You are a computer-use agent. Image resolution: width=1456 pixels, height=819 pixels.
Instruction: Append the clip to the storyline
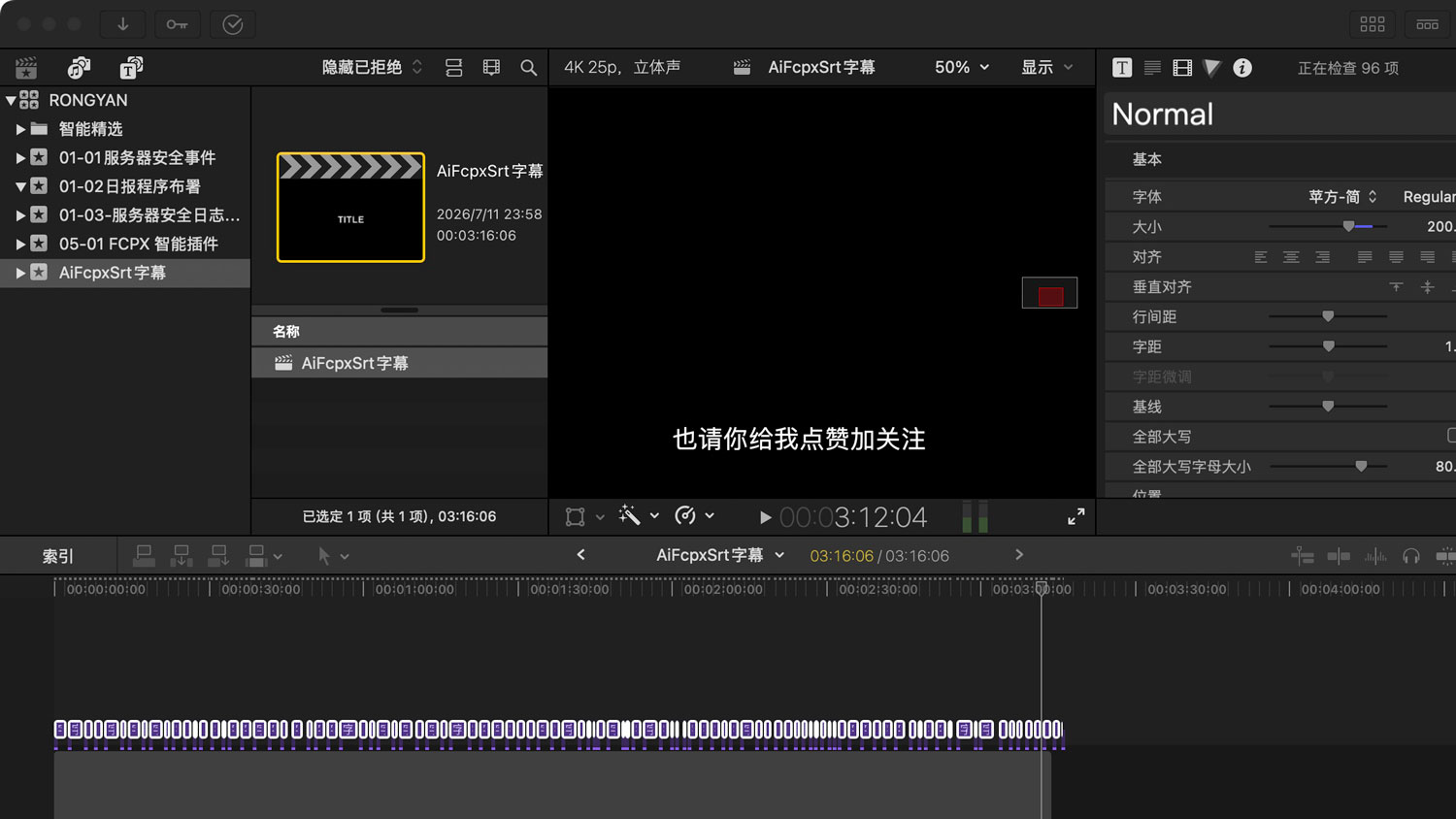[219, 556]
